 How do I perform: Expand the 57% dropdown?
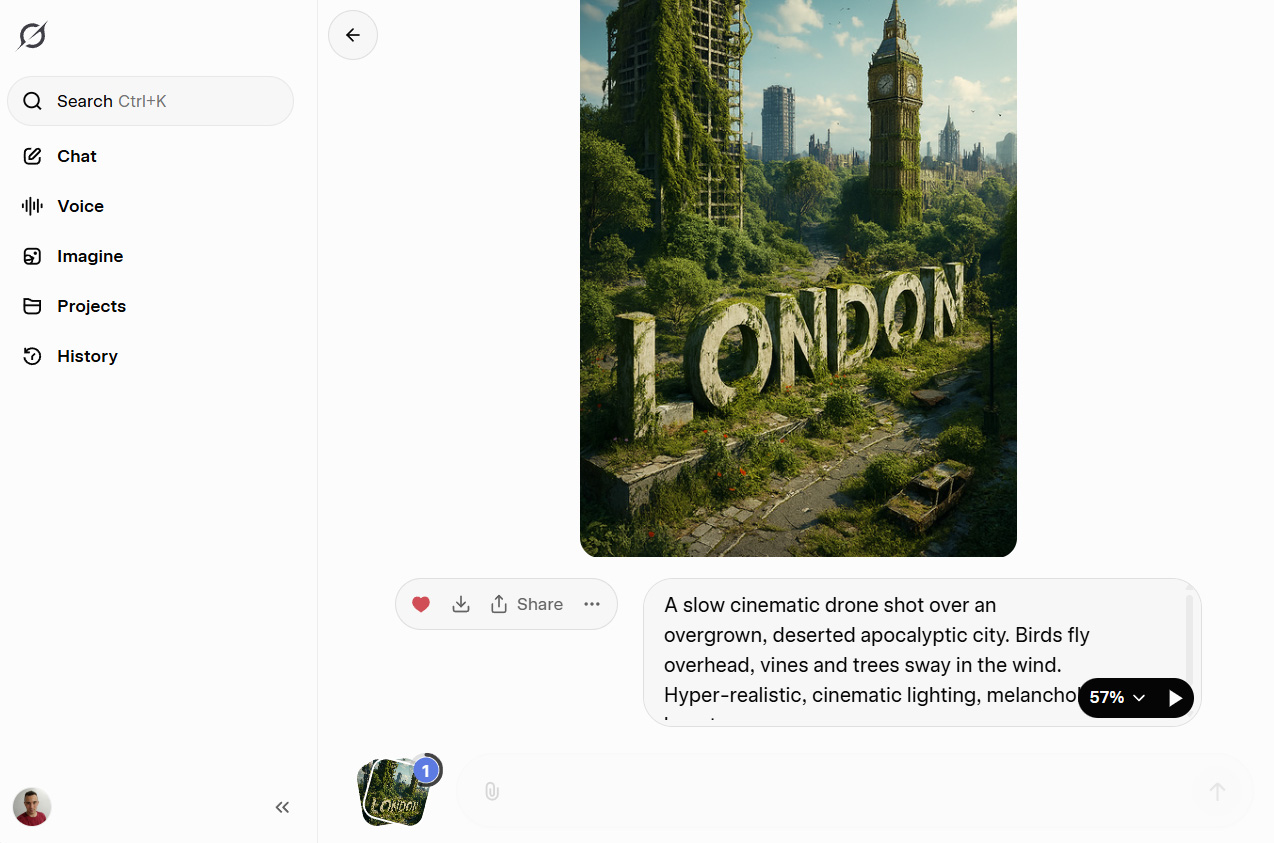tap(1117, 697)
